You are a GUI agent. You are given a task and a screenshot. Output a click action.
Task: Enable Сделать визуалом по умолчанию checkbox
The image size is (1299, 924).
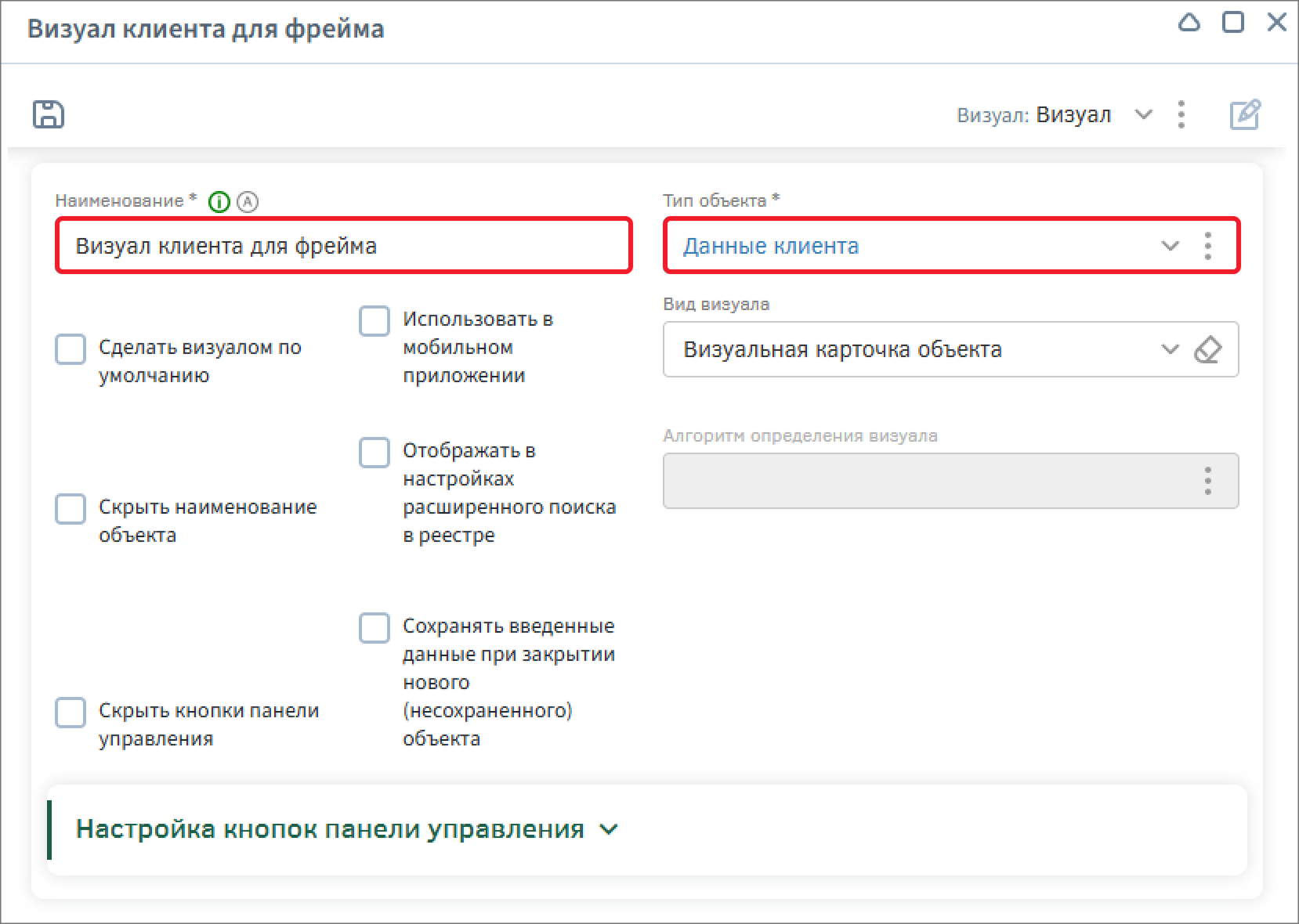tap(71, 349)
